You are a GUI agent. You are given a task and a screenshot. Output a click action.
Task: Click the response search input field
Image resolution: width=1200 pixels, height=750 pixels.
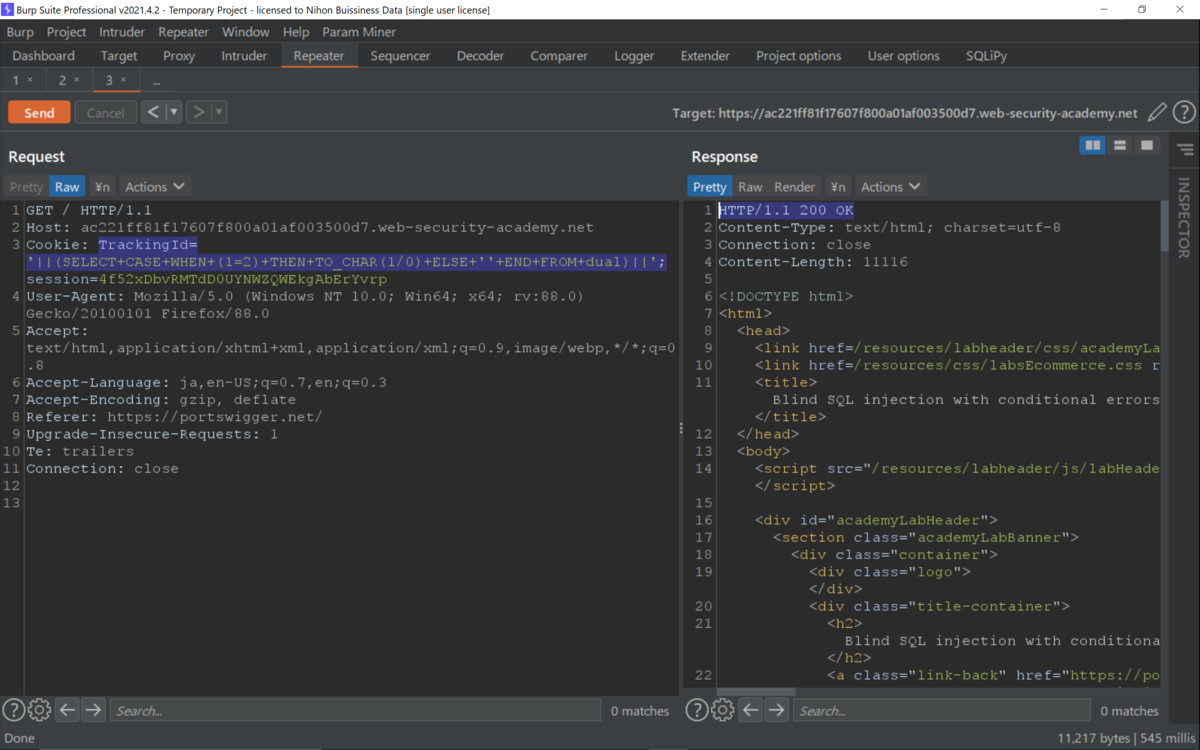941,710
